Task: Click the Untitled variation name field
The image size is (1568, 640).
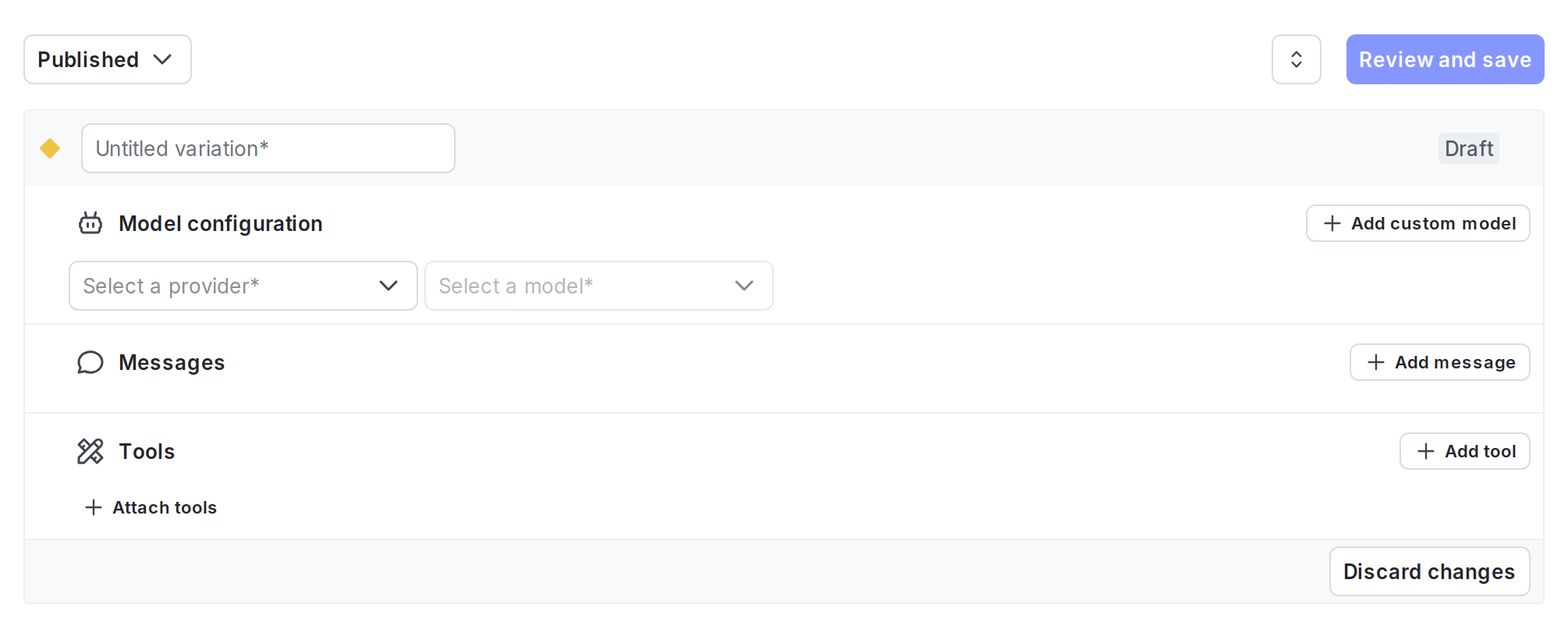Action: coord(268,148)
